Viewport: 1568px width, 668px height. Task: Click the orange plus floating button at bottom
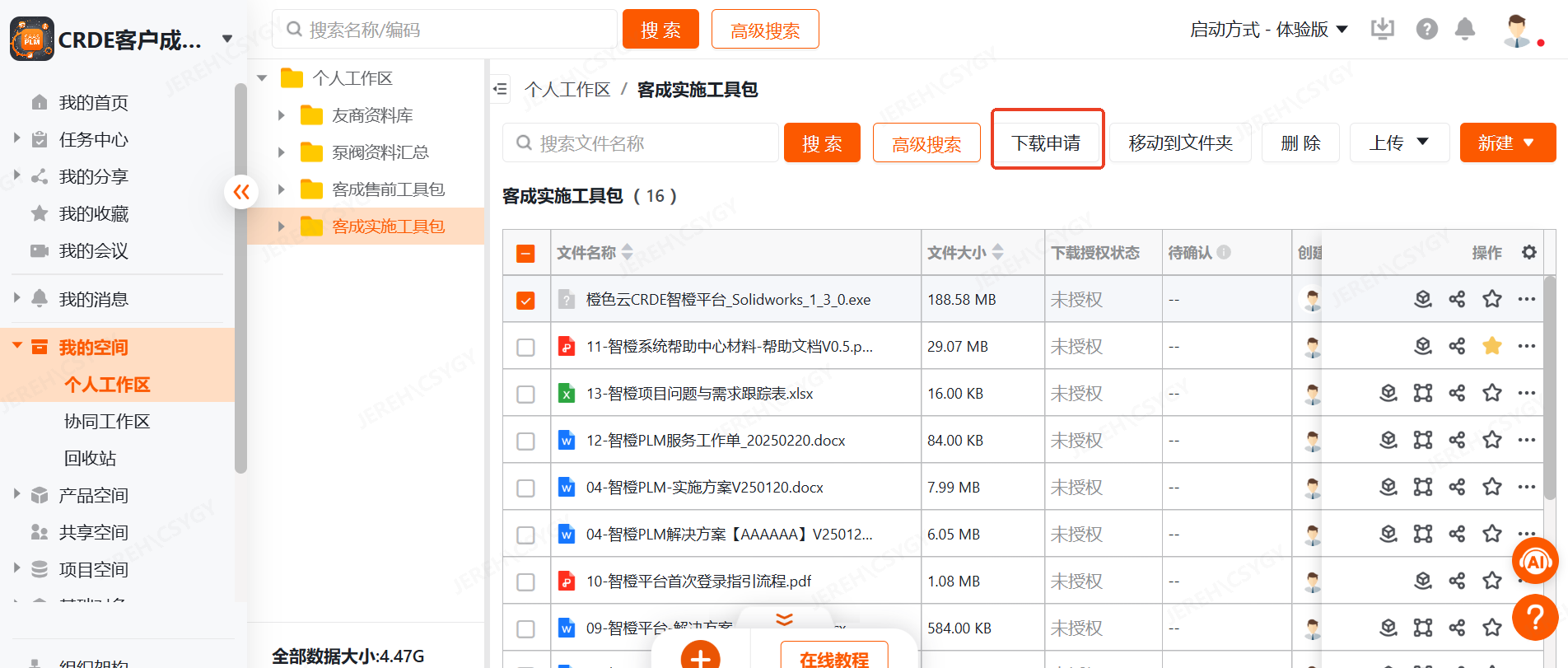[x=700, y=657]
